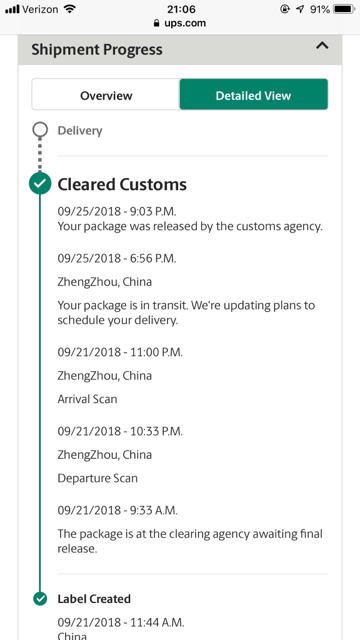The image size is (360, 640).
Task: Tap the rotation lock status icon
Action: coord(285,9)
